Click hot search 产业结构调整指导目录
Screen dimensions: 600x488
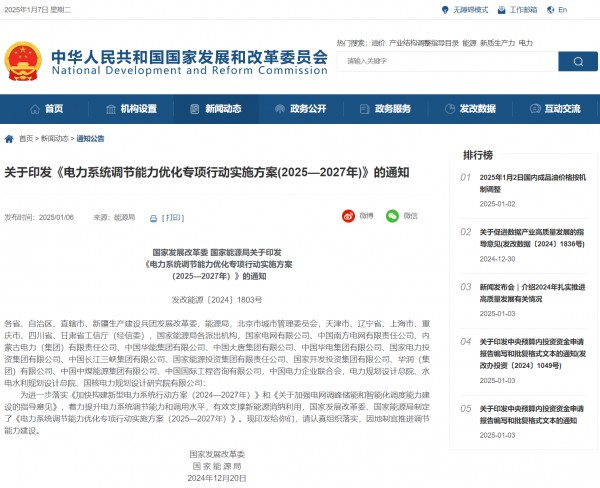[x=424, y=43]
